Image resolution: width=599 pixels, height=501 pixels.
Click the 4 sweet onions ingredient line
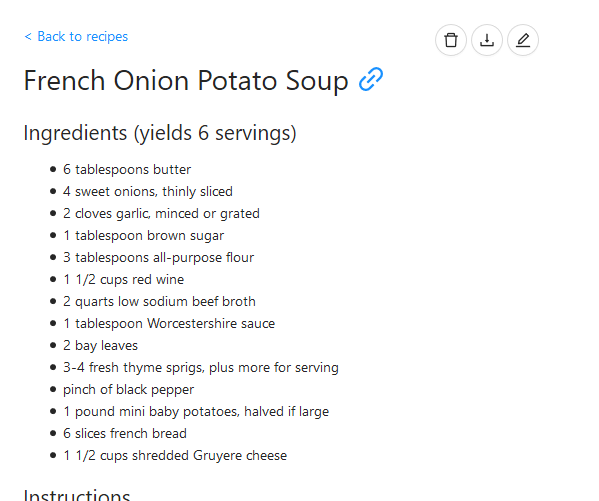pos(148,191)
